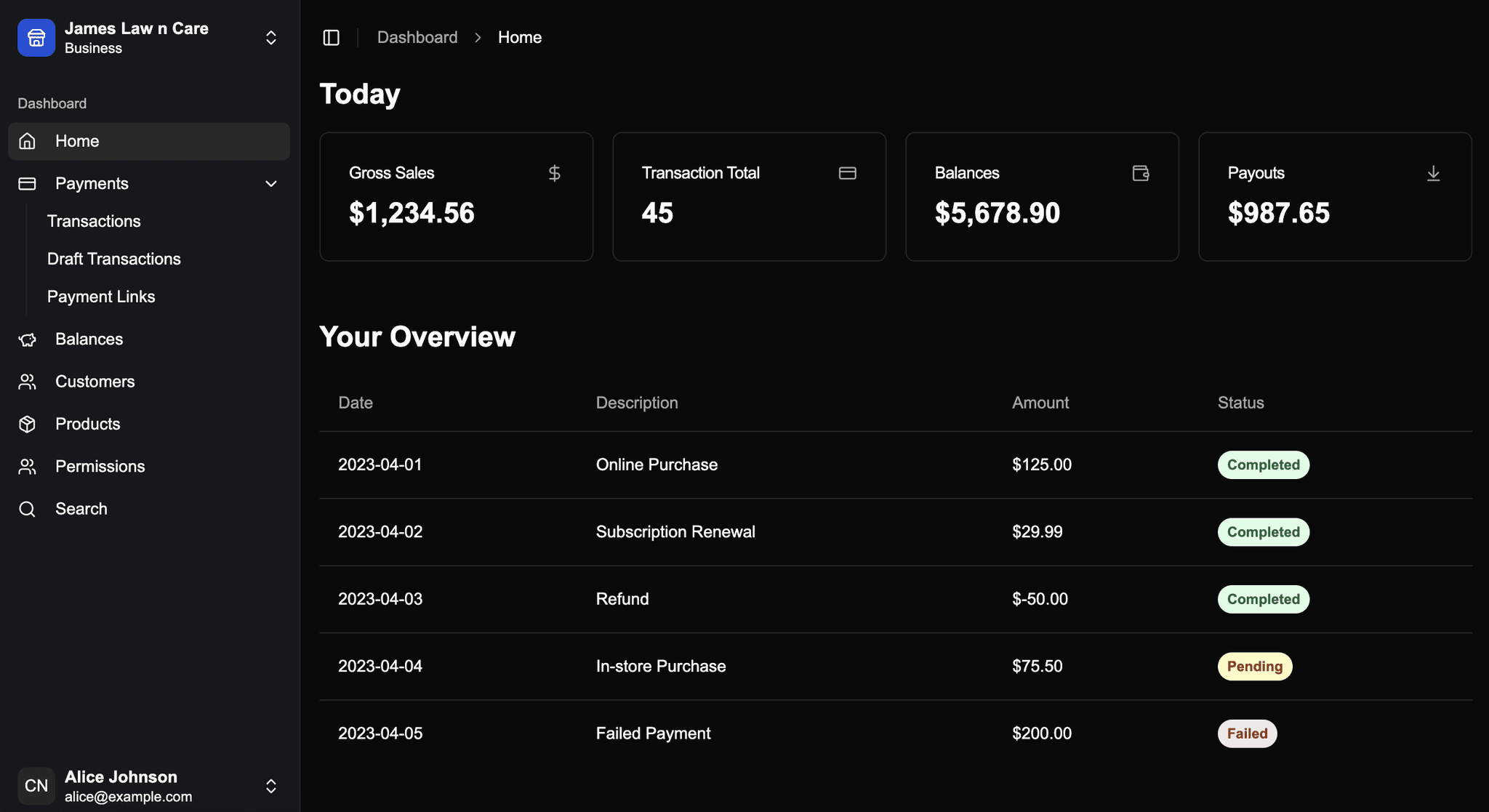The height and width of the screenshot is (812, 1489).
Task: Click the Customers people icon
Action: [x=27, y=382]
